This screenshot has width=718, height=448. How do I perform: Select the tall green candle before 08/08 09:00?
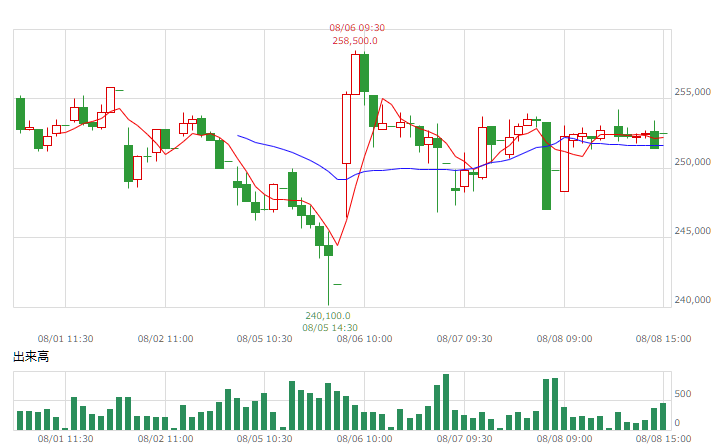tap(546, 166)
